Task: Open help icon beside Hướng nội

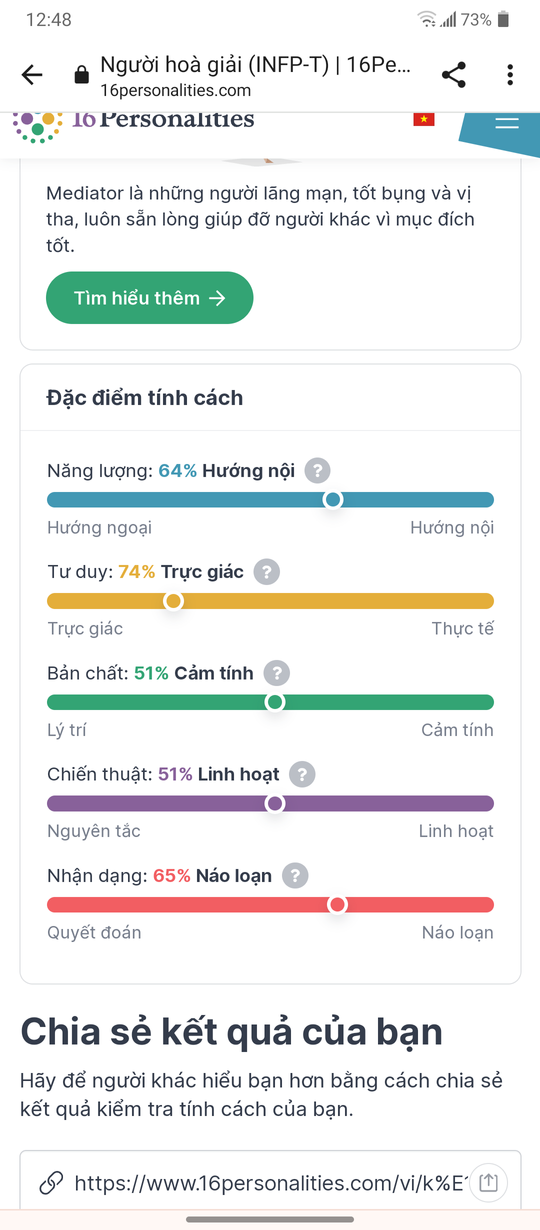Action: click(318, 470)
